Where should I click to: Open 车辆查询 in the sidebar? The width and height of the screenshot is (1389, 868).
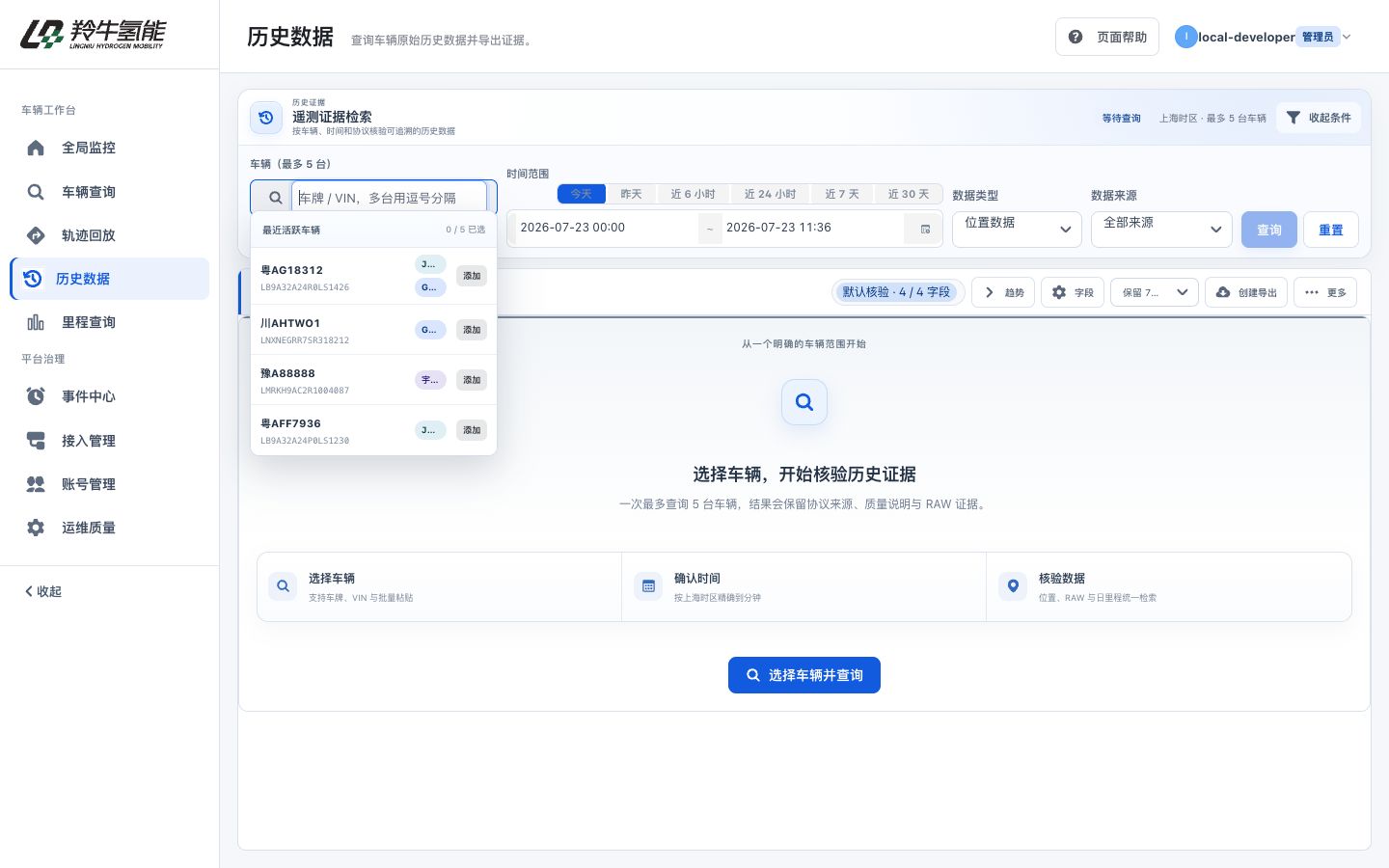[x=109, y=192]
